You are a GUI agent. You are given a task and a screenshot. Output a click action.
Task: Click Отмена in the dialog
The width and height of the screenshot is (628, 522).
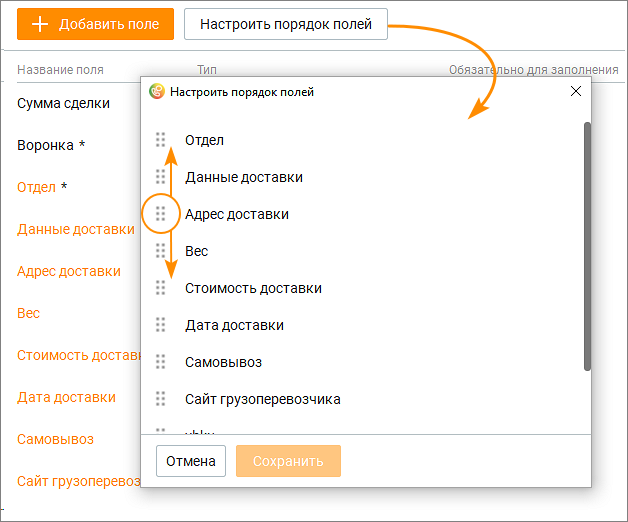tap(191, 461)
